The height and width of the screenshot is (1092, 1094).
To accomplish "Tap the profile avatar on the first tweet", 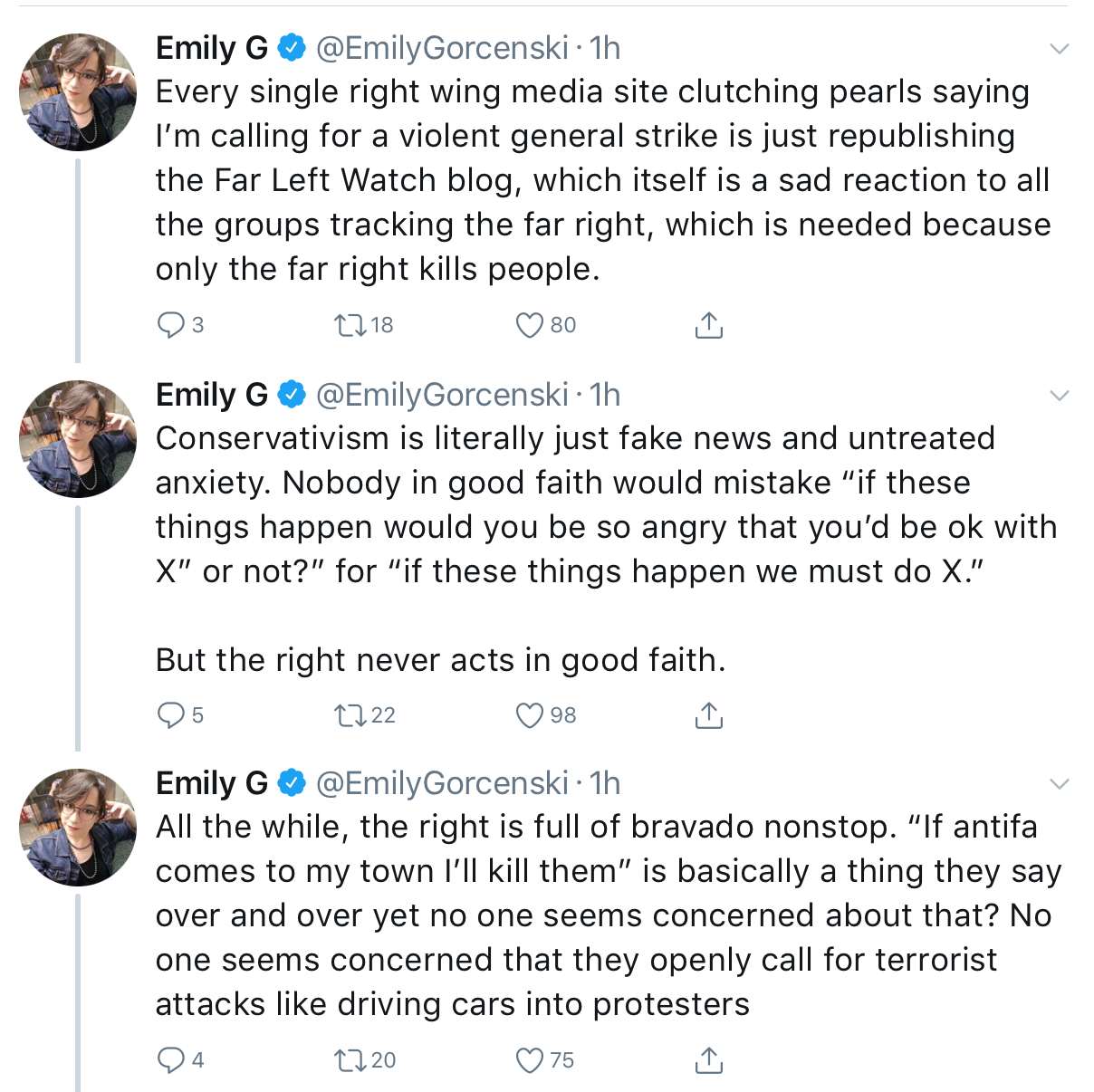I will pos(78,91).
